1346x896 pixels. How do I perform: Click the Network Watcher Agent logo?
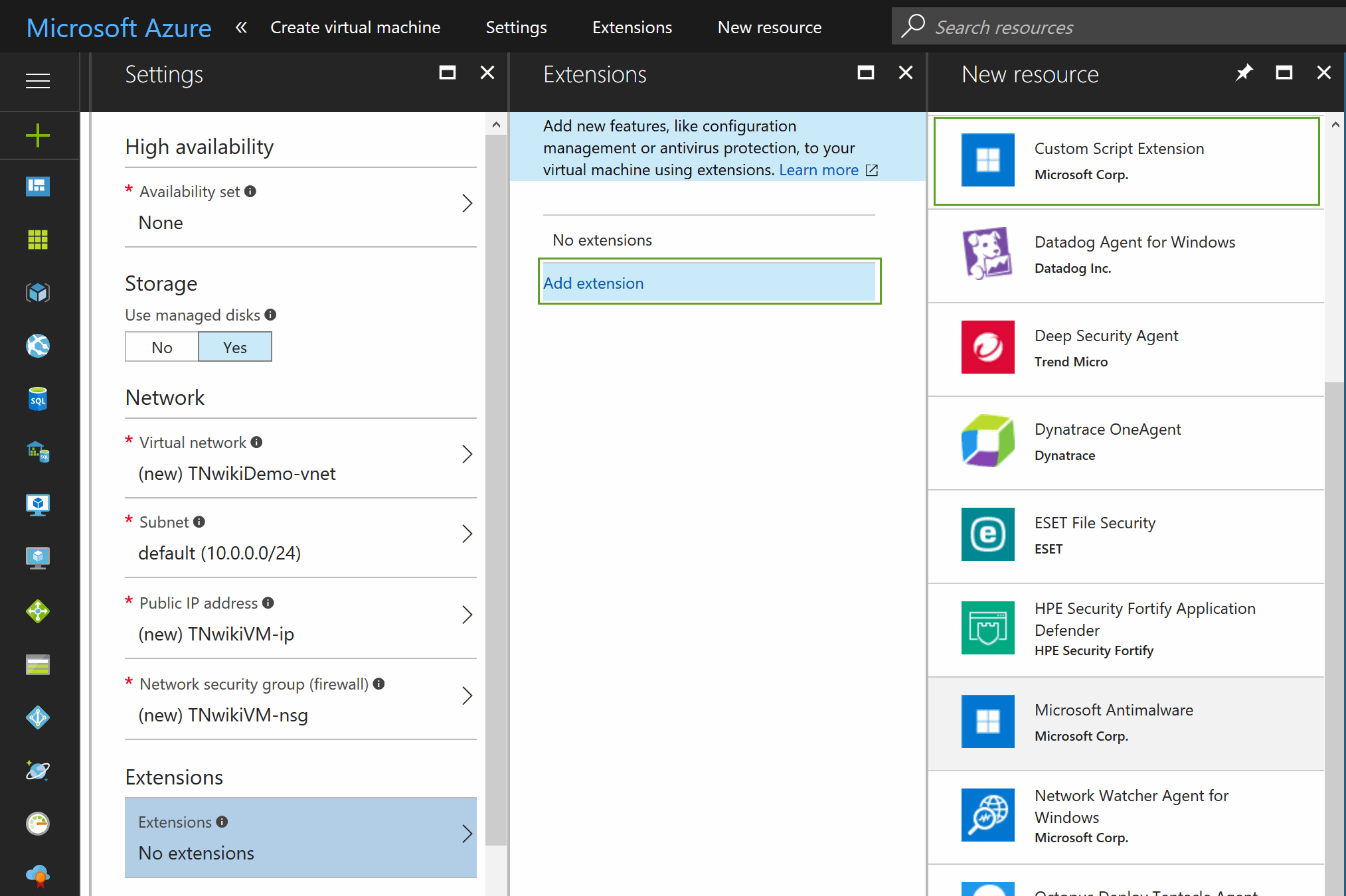click(987, 815)
